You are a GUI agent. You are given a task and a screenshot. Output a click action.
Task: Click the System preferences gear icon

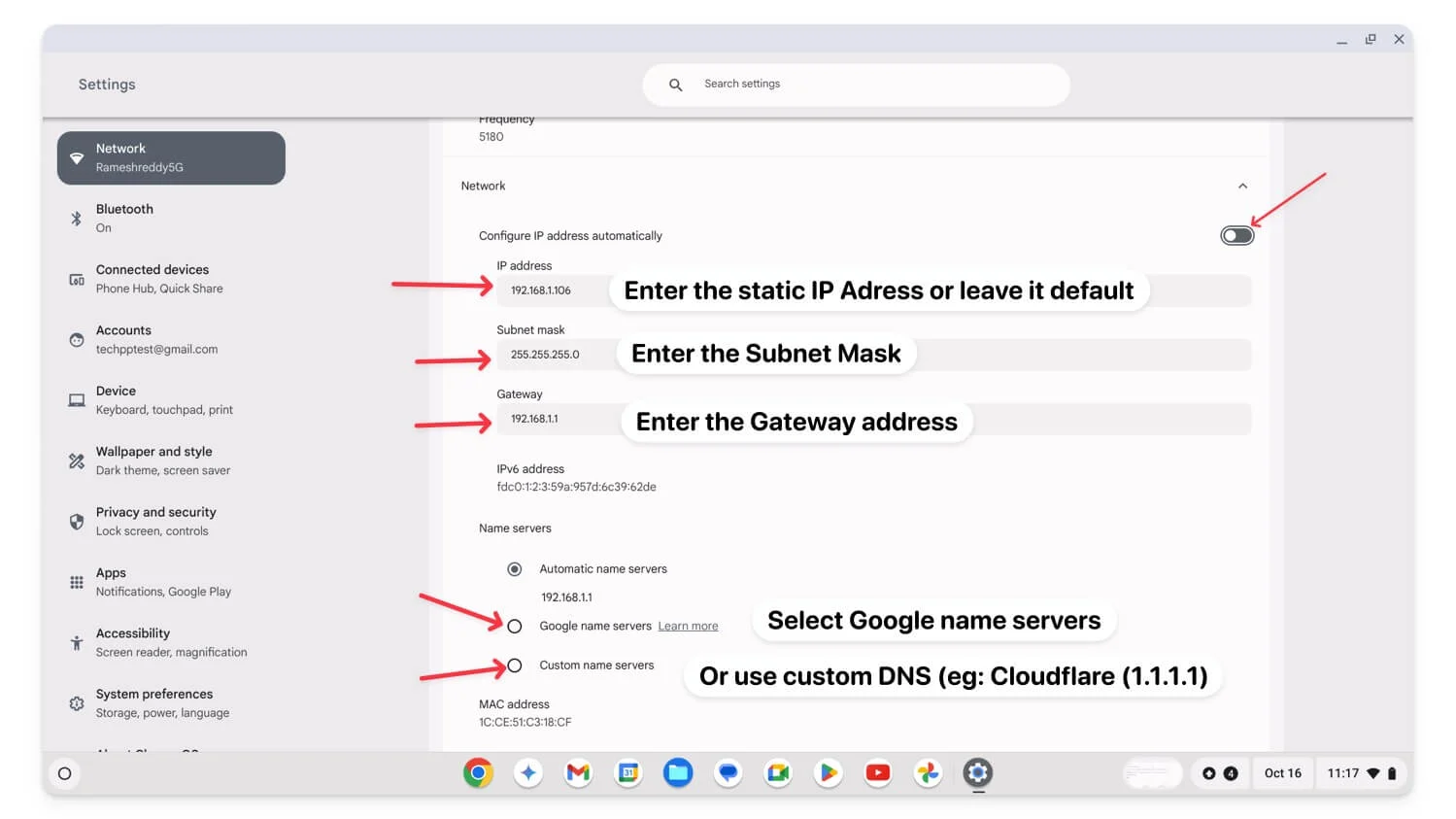(77, 703)
